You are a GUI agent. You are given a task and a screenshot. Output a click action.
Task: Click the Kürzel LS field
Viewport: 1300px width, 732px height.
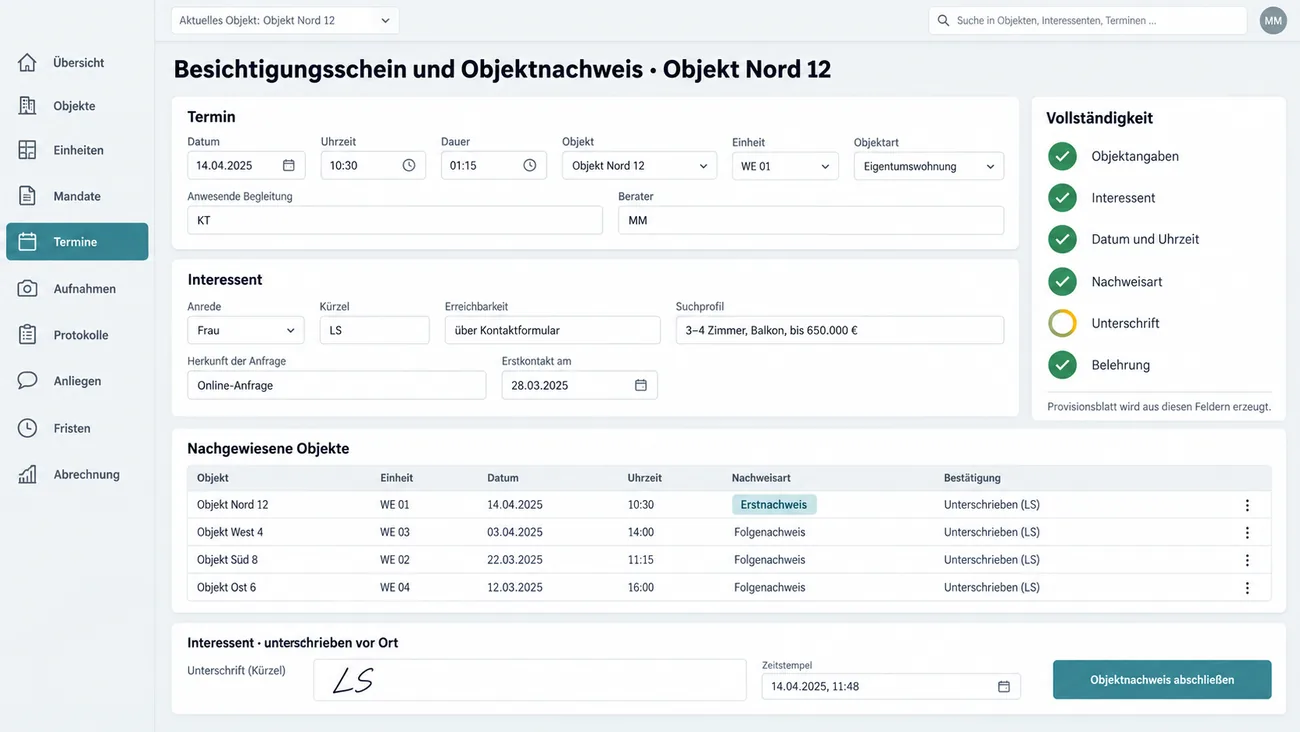[x=374, y=330]
